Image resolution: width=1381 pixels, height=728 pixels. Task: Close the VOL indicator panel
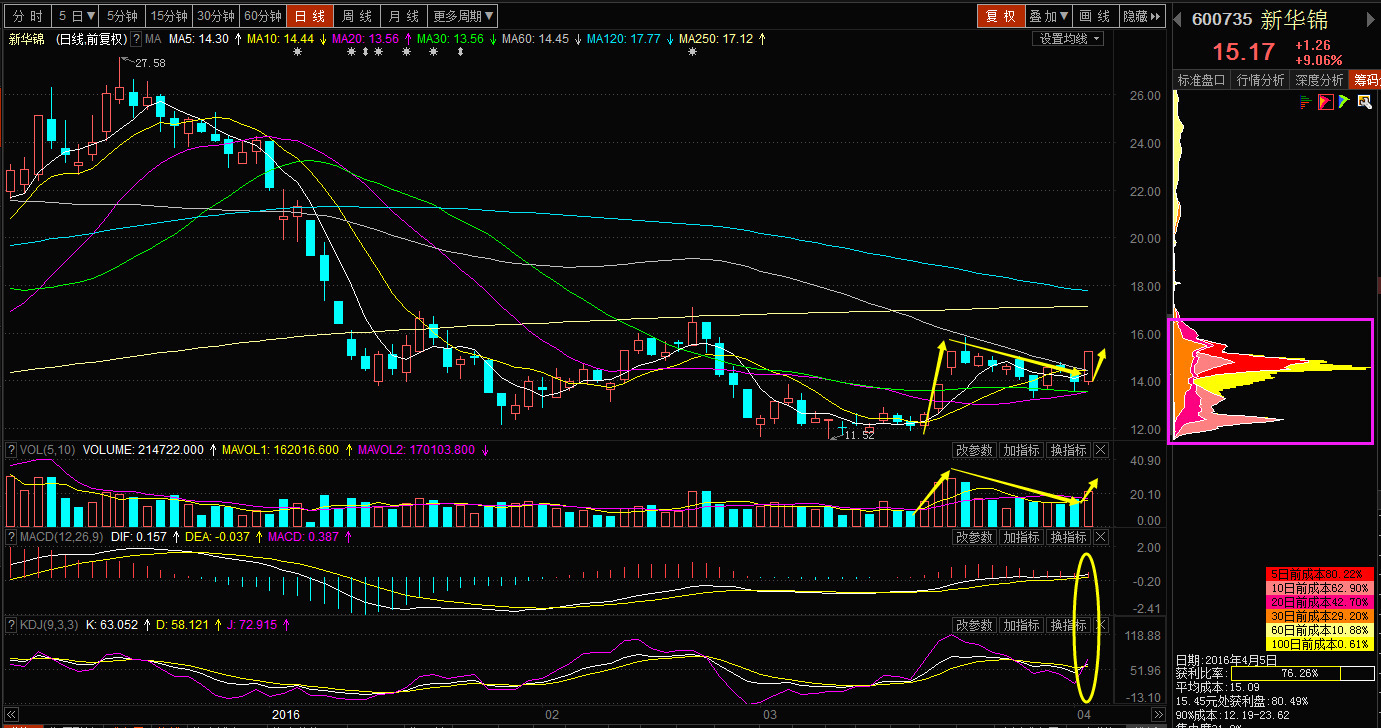(1101, 451)
